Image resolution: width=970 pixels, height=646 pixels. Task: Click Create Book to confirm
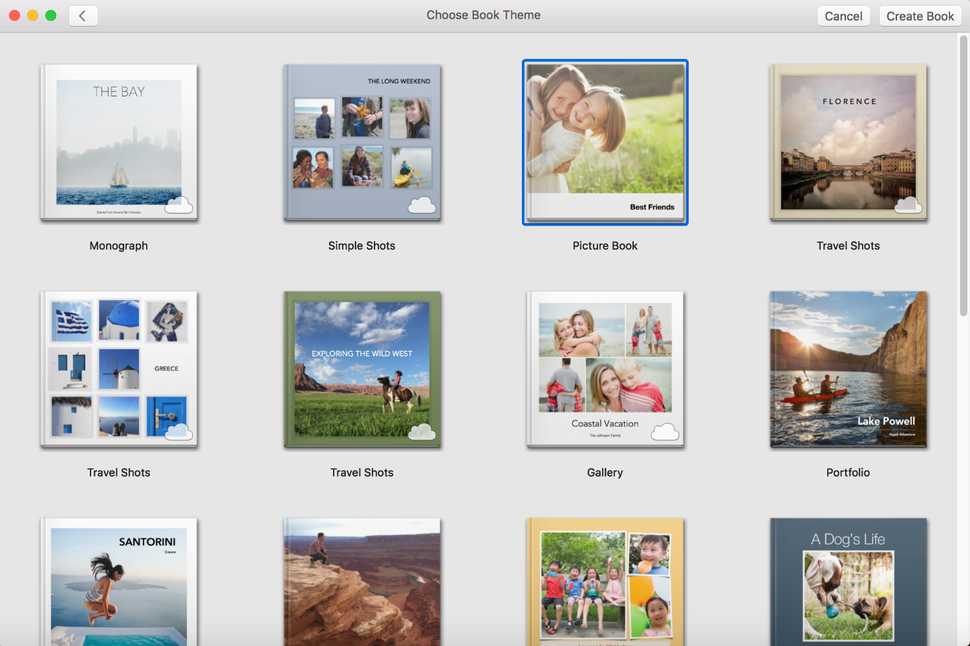pyautogui.click(x=919, y=15)
